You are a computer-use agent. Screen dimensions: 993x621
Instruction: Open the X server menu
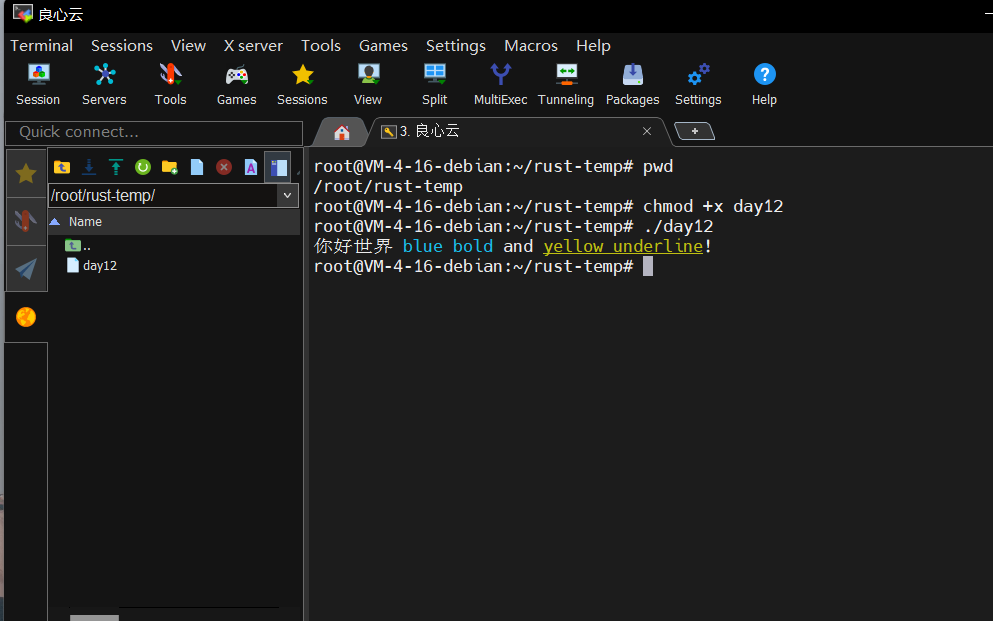click(x=253, y=46)
